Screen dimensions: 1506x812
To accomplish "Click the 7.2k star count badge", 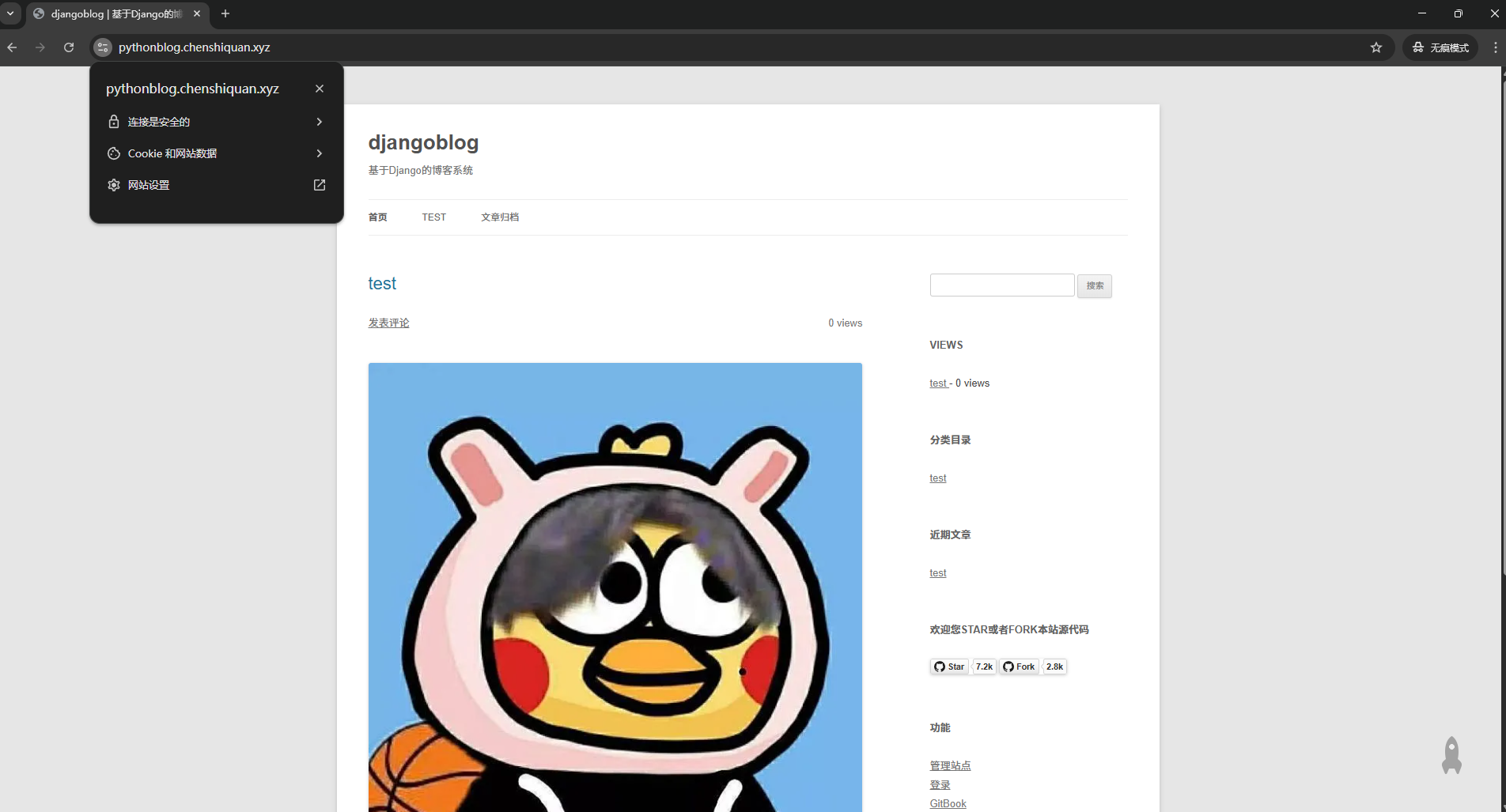I will coord(984,667).
